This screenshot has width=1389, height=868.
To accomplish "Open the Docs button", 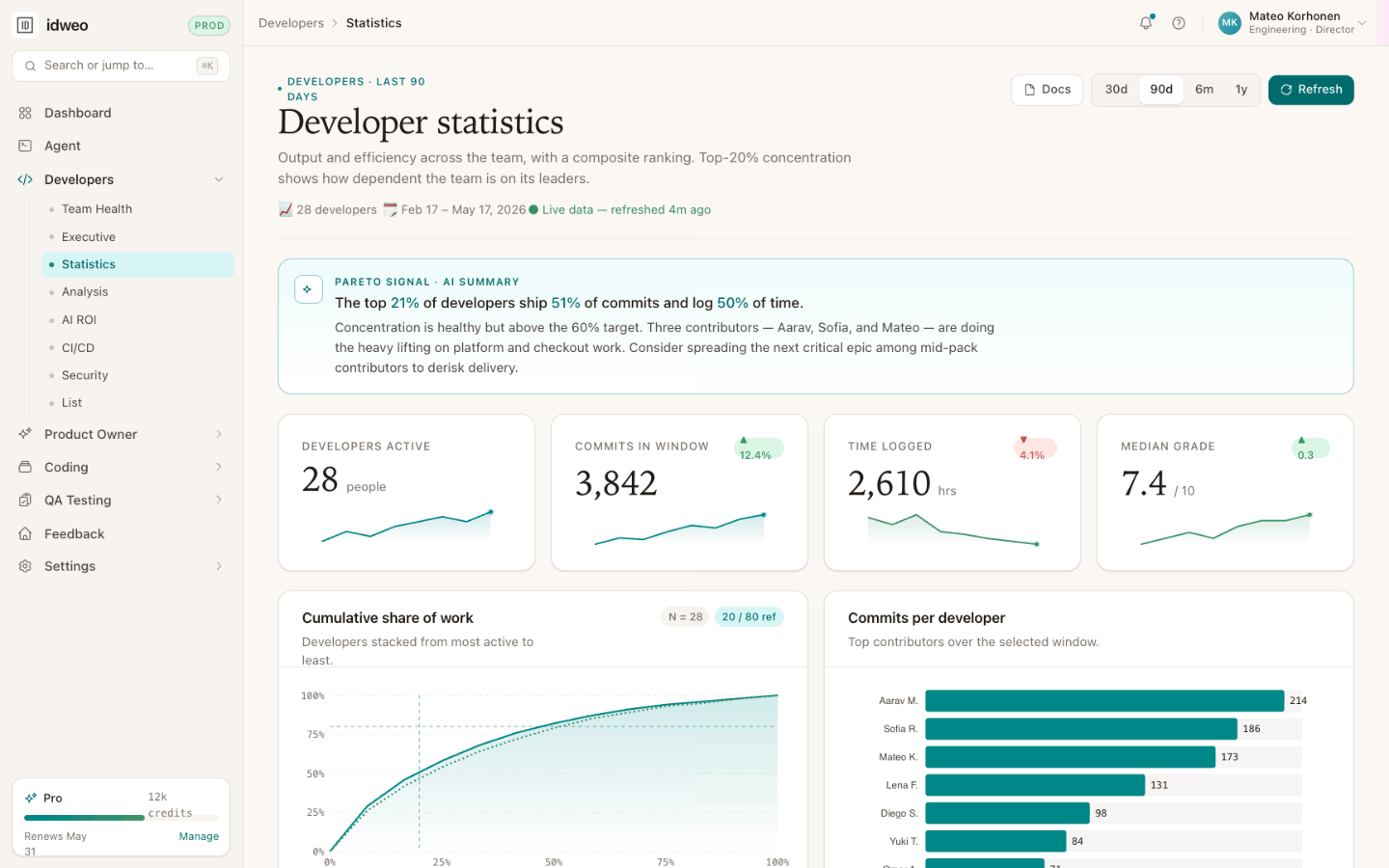I will tap(1047, 90).
